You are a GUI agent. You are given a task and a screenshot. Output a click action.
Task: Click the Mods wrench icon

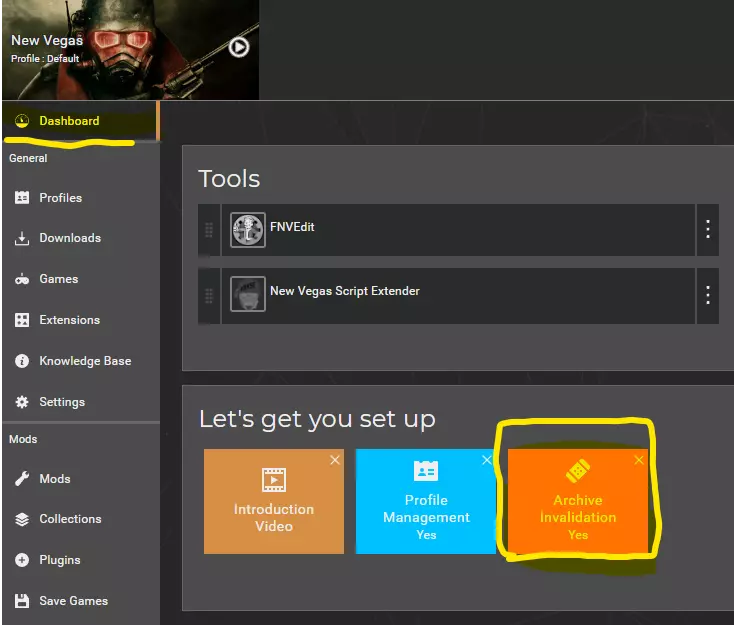22,478
